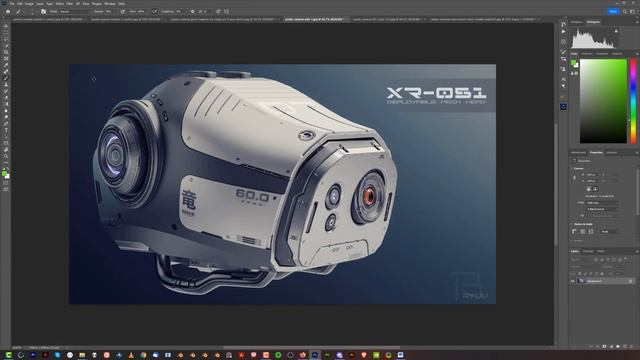Select the Horizontal Type tool
Screen dimensions: 640x360
click(x=6, y=130)
